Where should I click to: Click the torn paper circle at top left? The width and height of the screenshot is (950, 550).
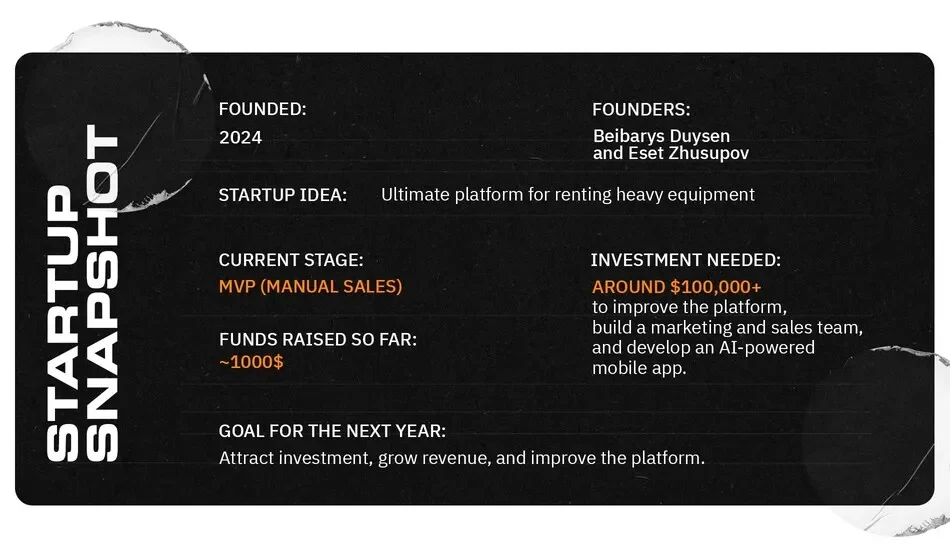(121, 115)
